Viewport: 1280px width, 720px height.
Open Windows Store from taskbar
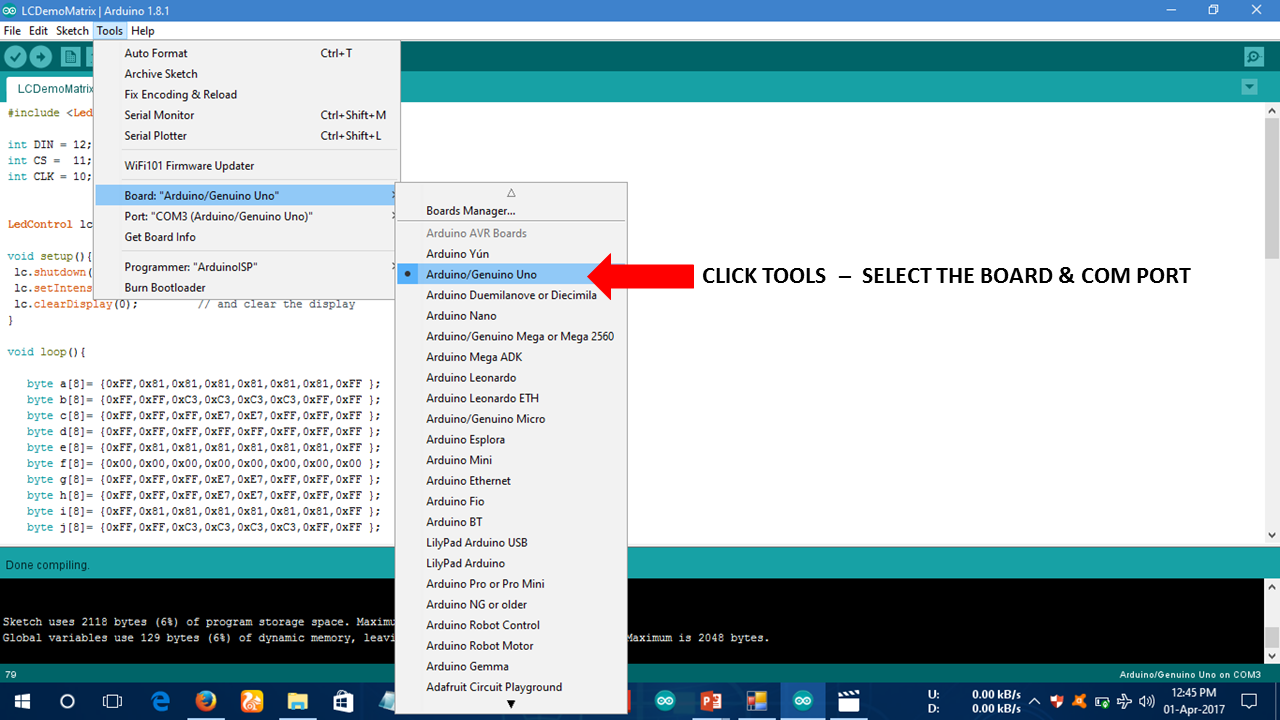(344, 701)
